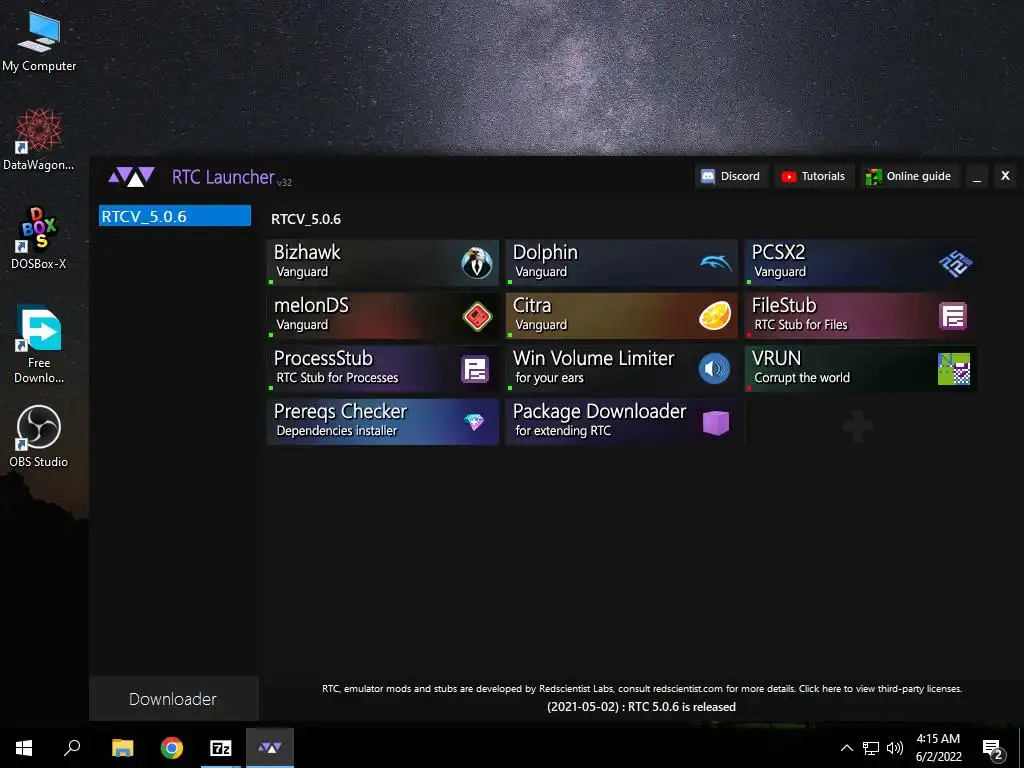This screenshot has width=1024, height=768.
Task: Click the melonDS red diamond icon
Action: pyautogui.click(x=477, y=316)
